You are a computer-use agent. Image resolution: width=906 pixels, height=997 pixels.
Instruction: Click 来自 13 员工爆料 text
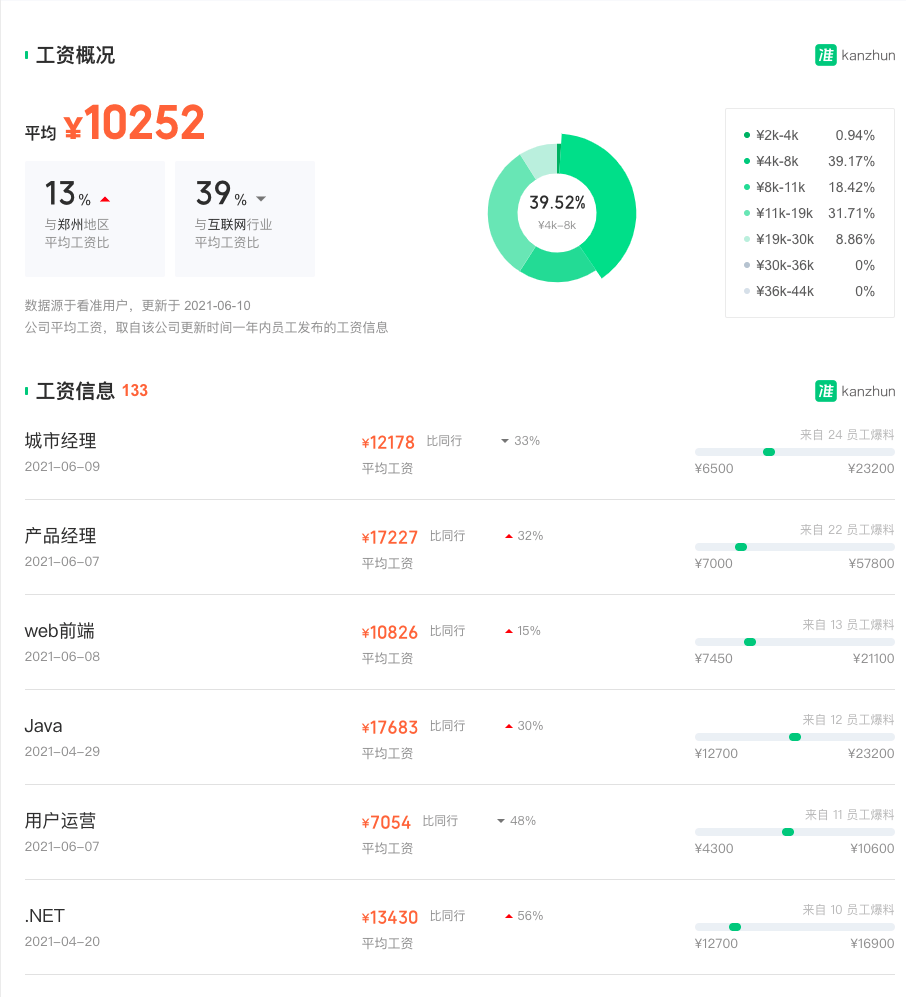click(x=848, y=625)
